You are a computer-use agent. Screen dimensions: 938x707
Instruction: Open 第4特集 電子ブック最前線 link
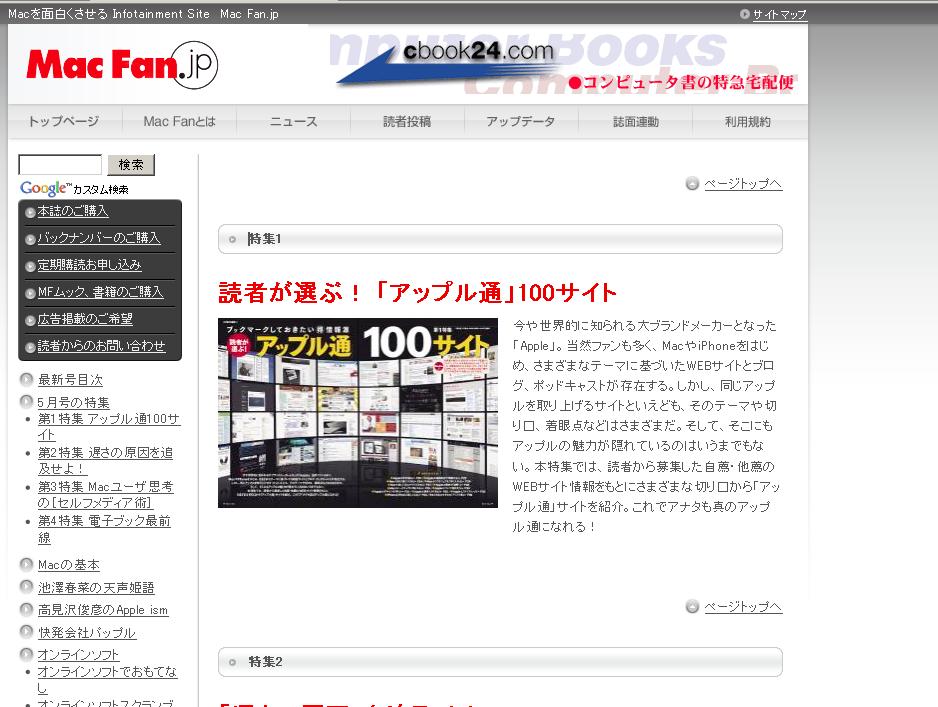(104, 529)
